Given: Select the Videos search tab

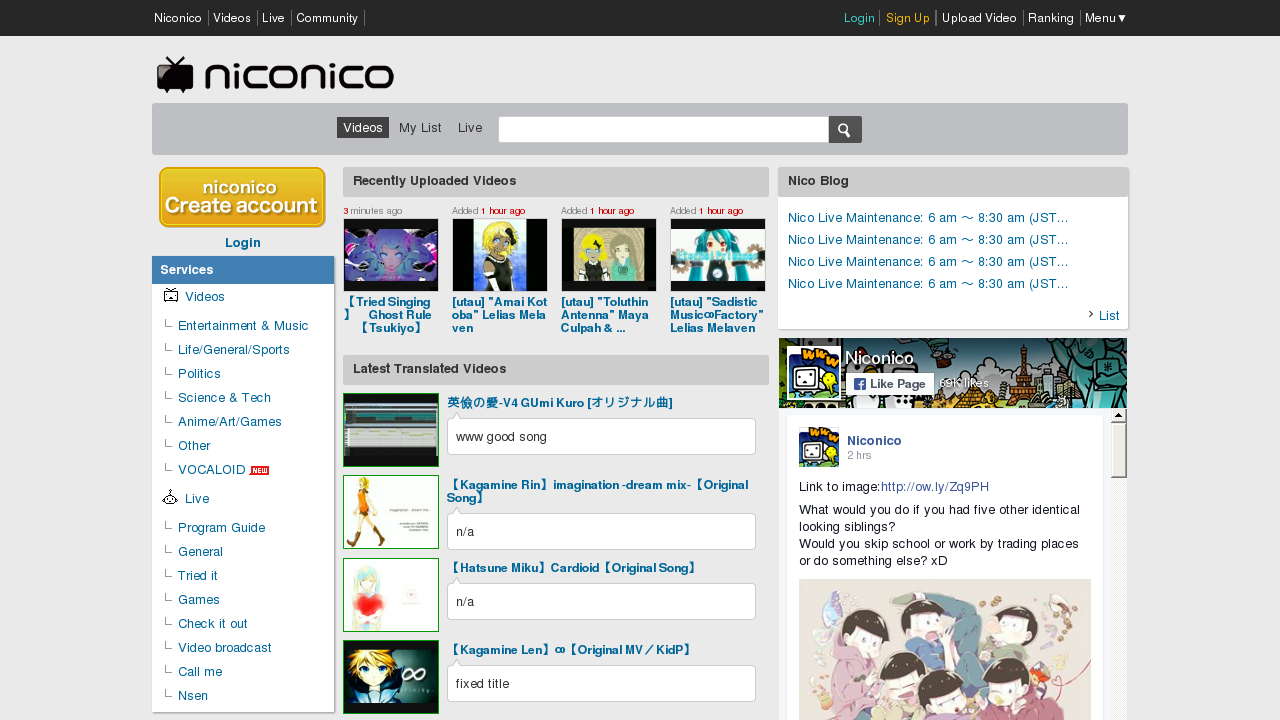Looking at the screenshot, I should click(363, 128).
